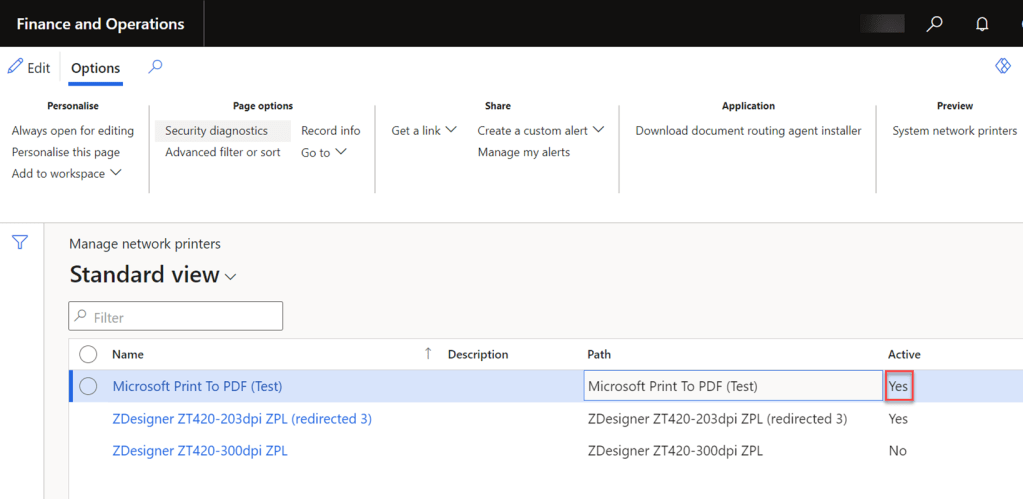This screenshot has width=1023, height=499.
Task: Open the notifications bell
Action: 982,24
